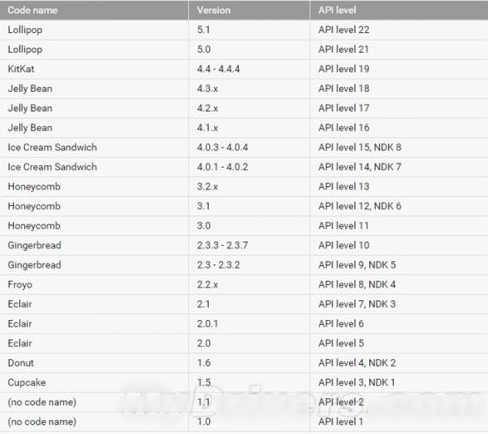Click the Donut code name cell
This screenshot has width=488, height=434.
[94, 363]
